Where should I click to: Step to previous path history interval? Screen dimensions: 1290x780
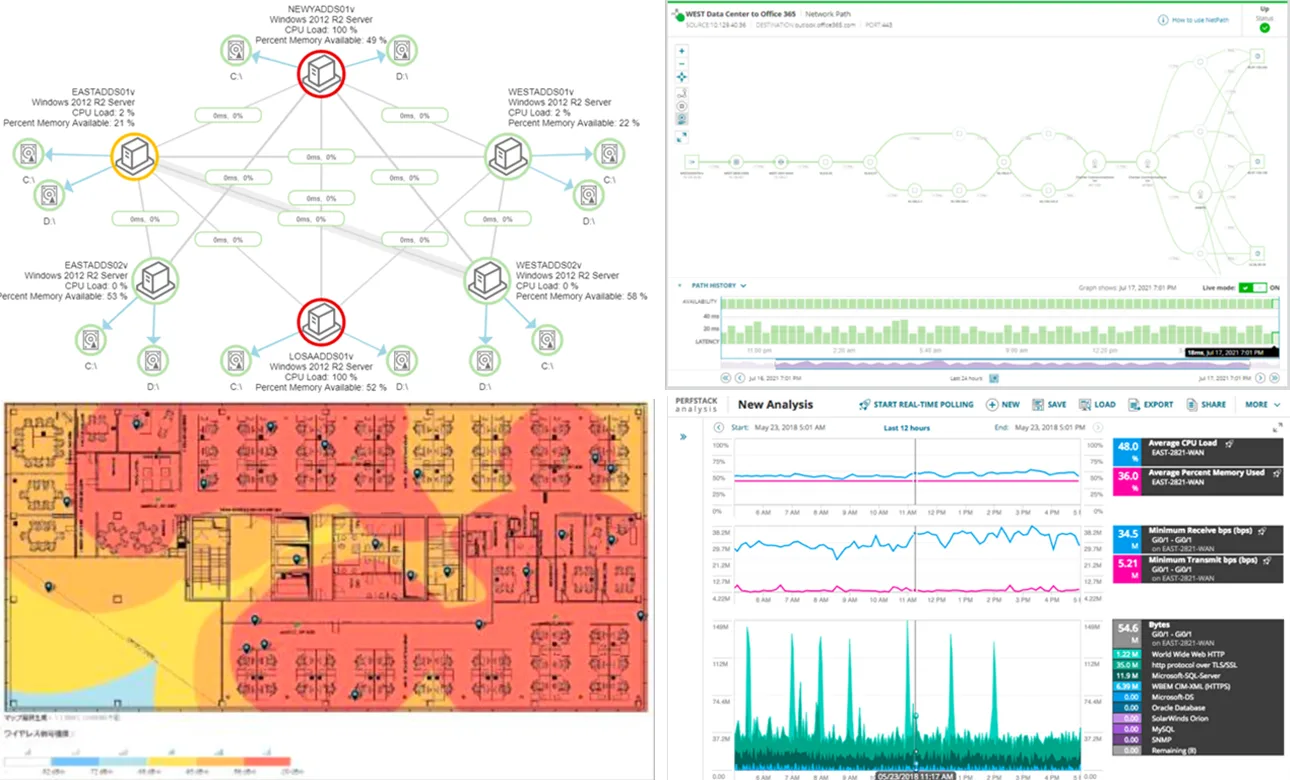tap(740, 378)
